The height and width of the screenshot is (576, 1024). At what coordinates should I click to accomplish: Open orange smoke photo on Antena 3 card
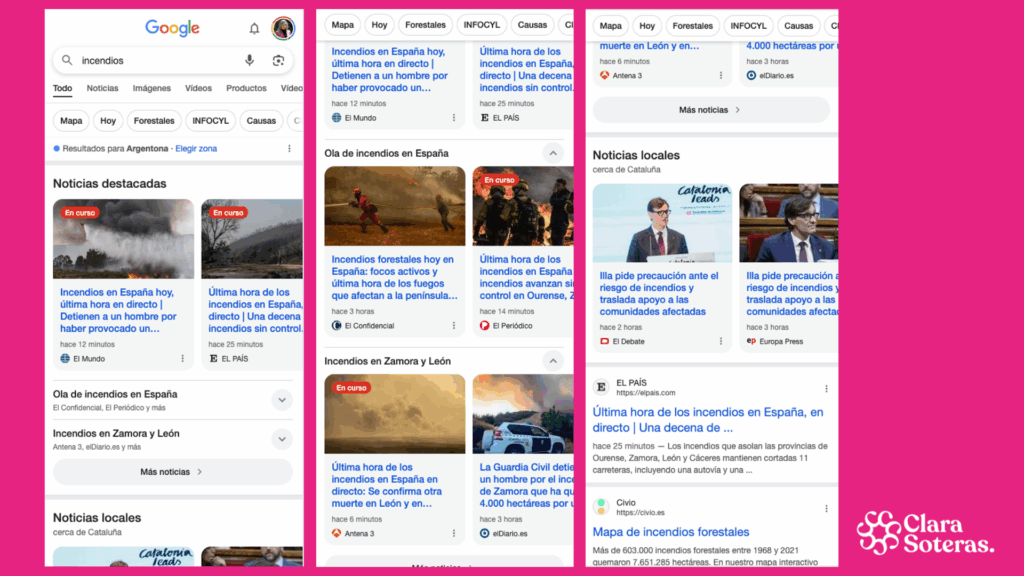coord(394,414)
